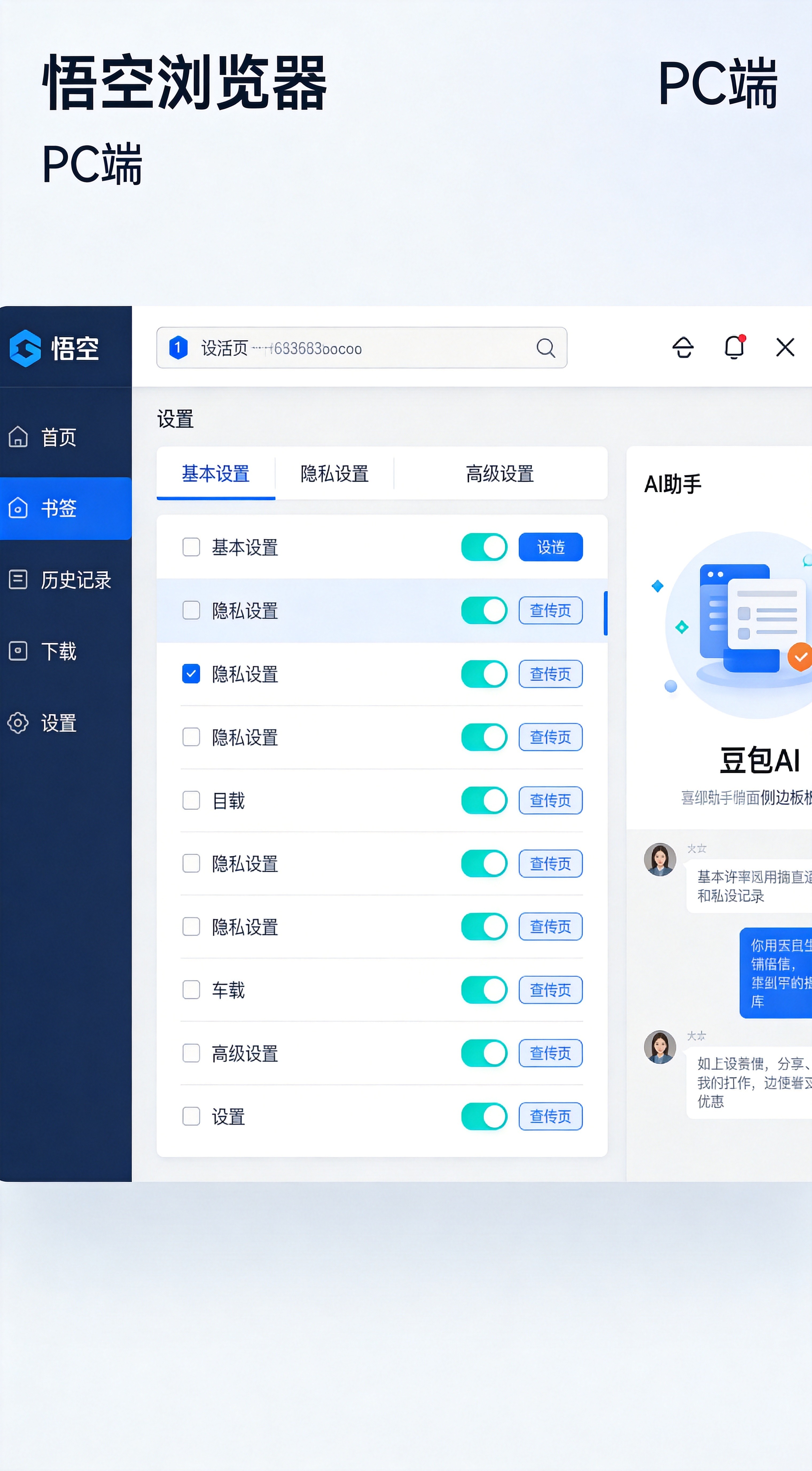This screenshot has width=812, height=1471.
Task: Click the icon left of the bell
Action: (683, 347)
